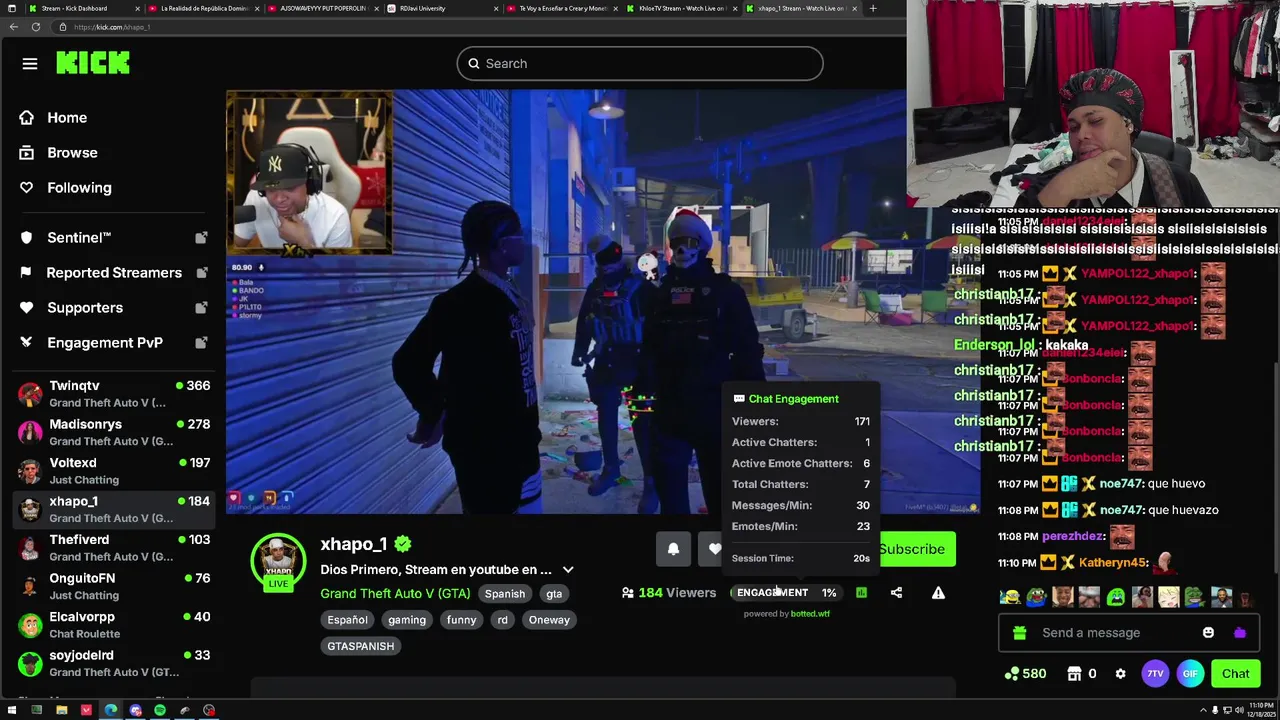The height and width of the screenshot is (720, 1280).
Task: Reload the page in browser toolbar
Action: tap(35, 27)
